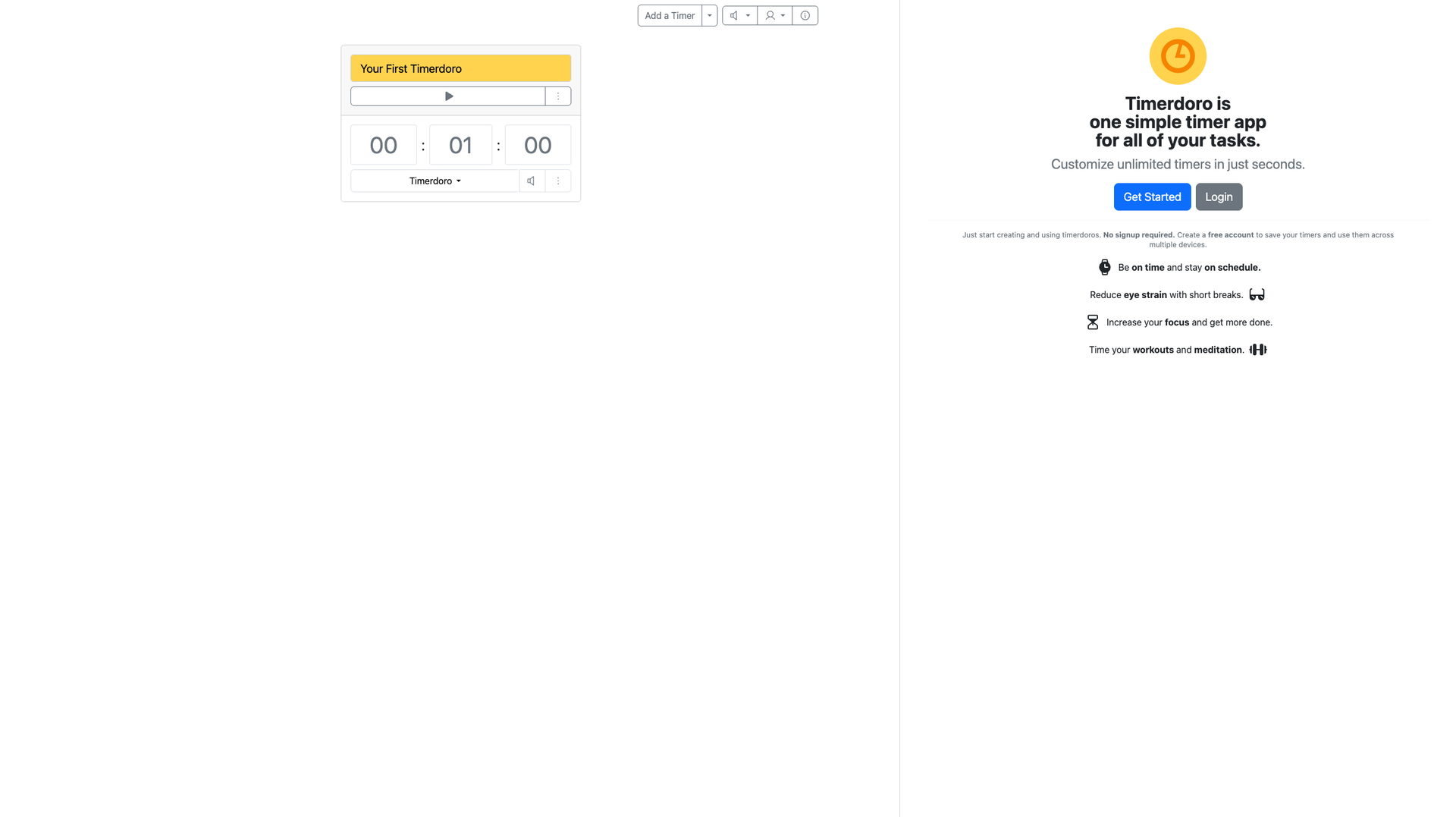
Task: Open the Timerdoro sound selection dropdown
Action: (434, 181)
